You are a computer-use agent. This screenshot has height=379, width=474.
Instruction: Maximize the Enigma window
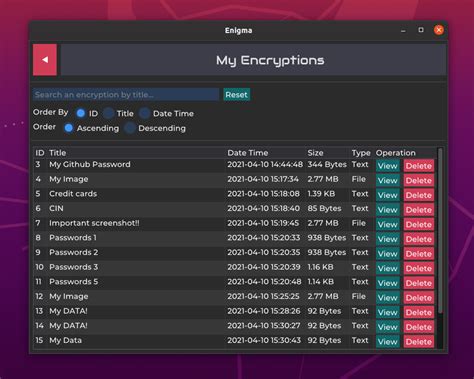pos(421,30)
